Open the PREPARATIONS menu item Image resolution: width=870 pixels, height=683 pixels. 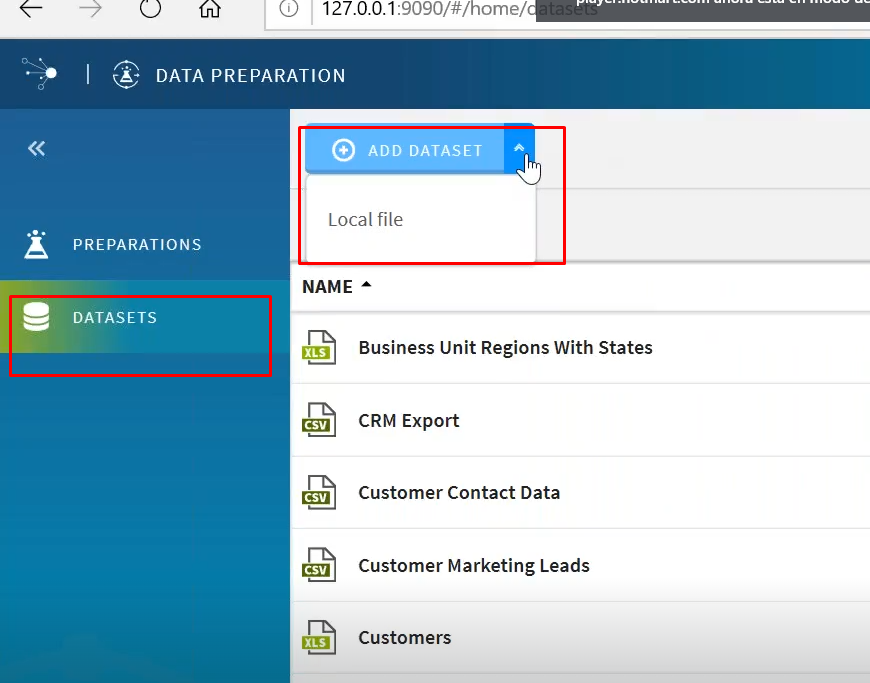[137, 245]
